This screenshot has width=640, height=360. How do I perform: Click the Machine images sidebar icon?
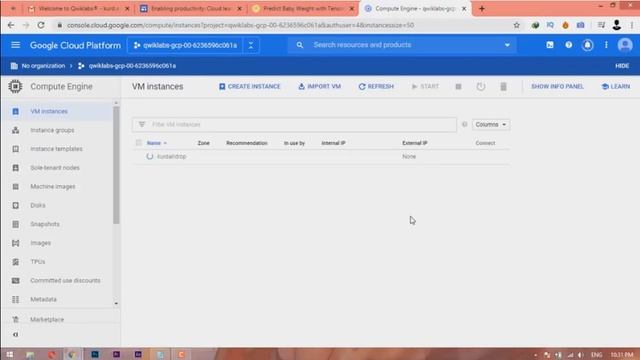(x=16, y=187)
